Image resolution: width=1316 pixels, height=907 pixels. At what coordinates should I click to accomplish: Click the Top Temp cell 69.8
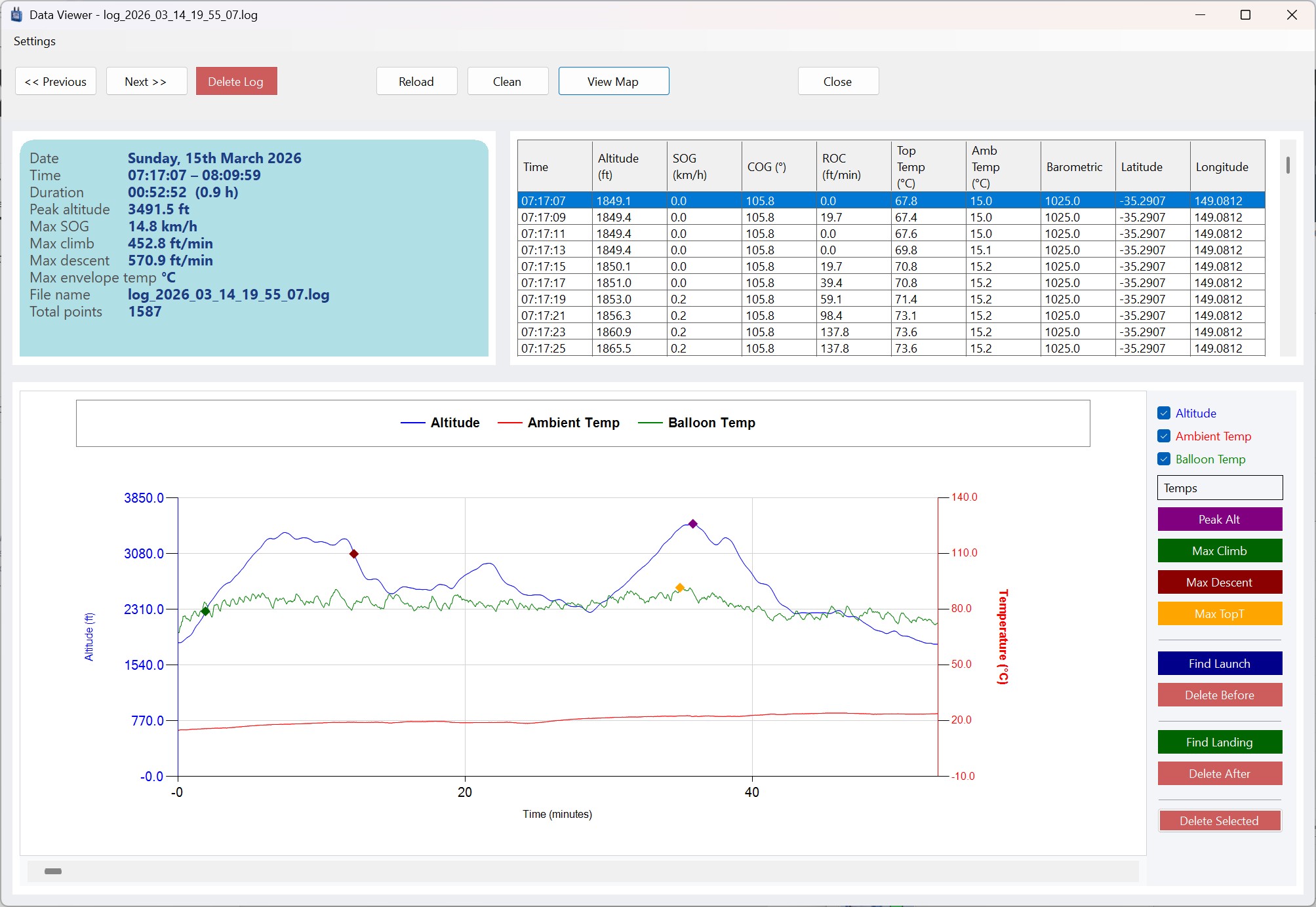[x=928, y=250]
